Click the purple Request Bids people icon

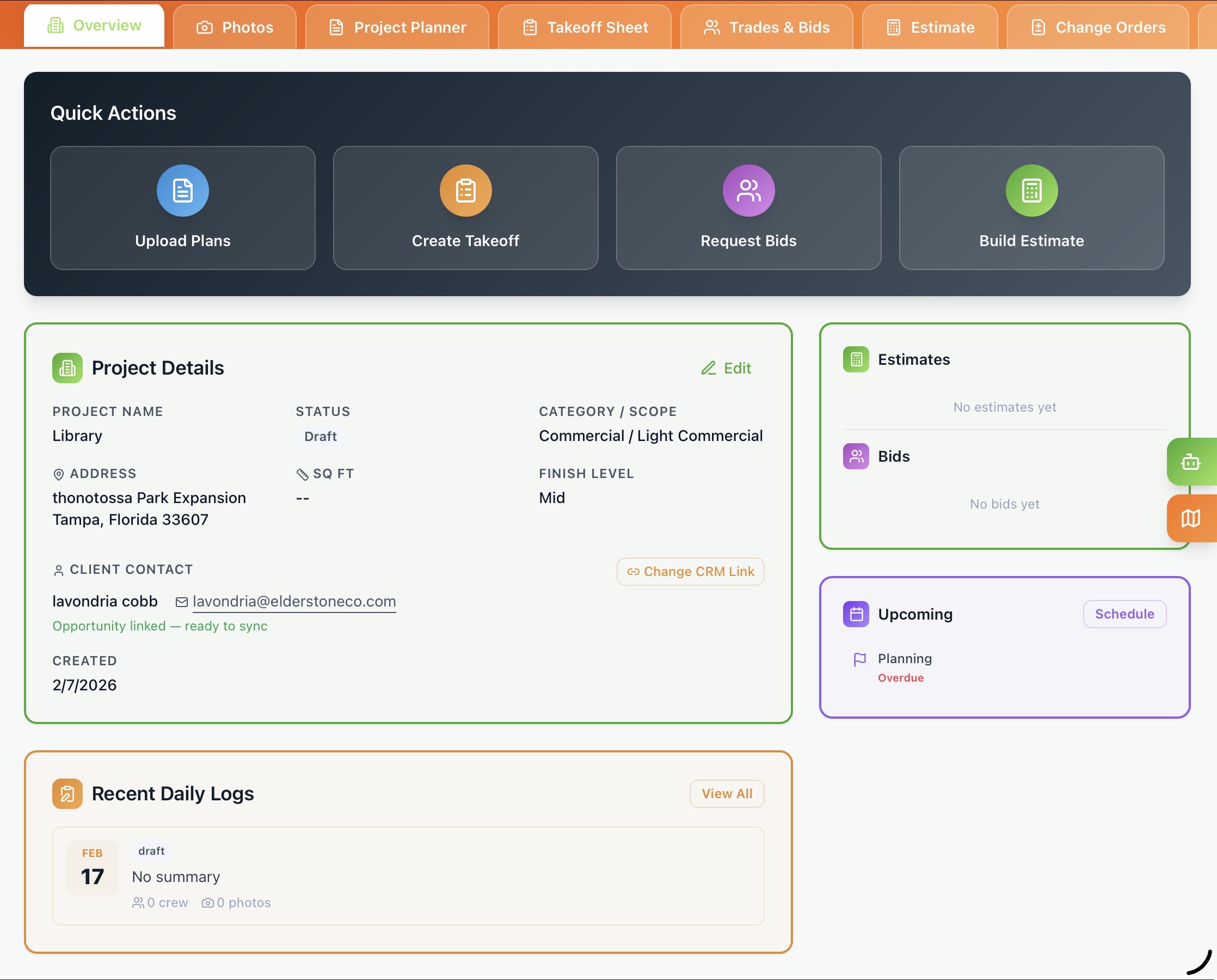coord(748,190)
